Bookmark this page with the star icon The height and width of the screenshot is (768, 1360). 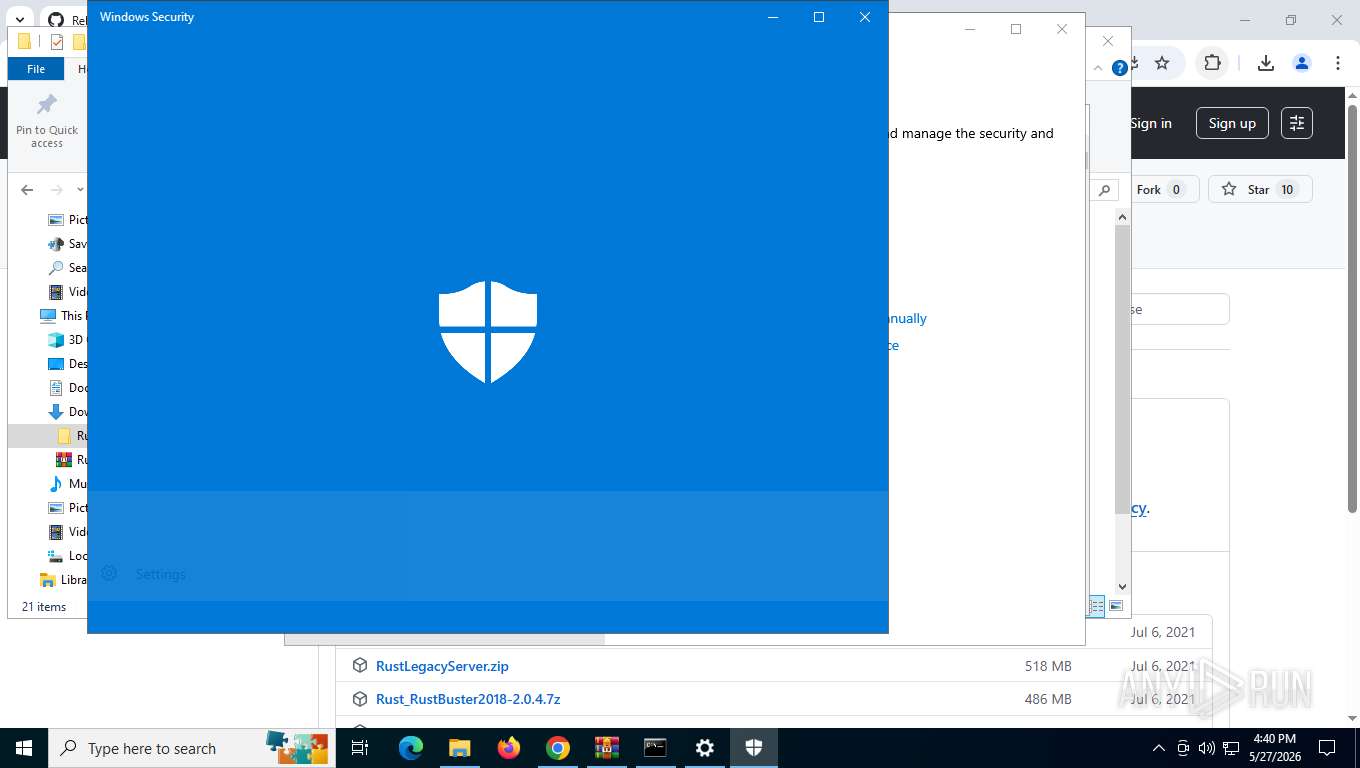[x=1162, y=63]
